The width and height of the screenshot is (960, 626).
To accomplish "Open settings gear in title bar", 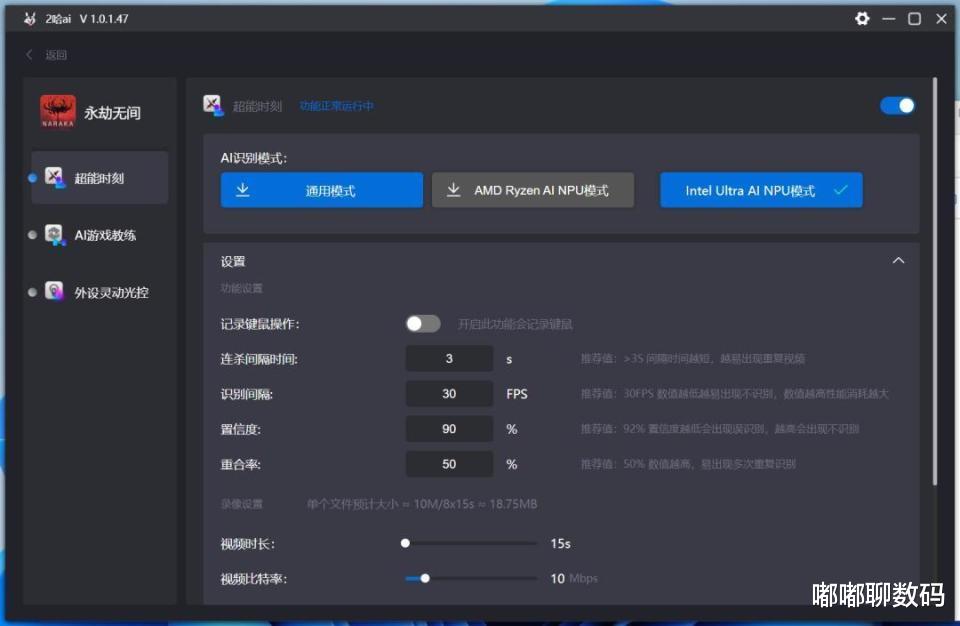I will 862,18.
